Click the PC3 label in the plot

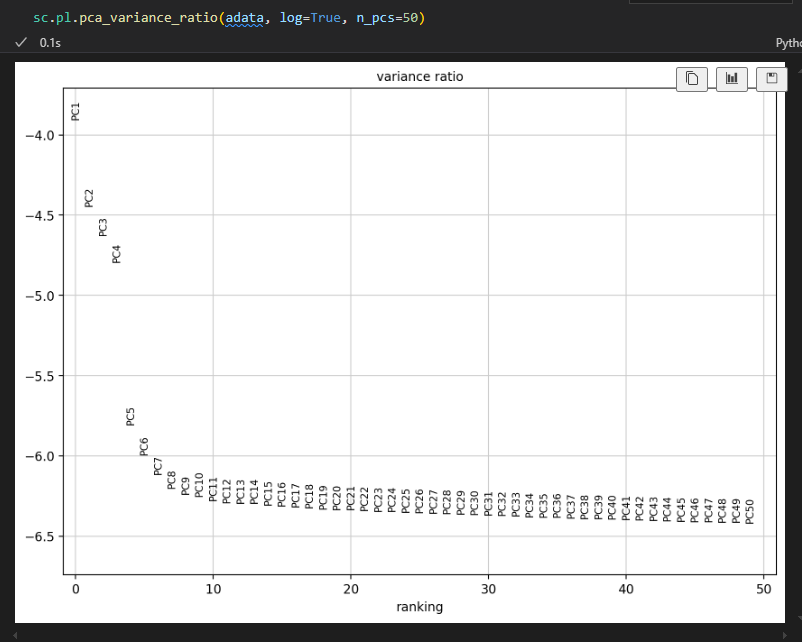103,227
